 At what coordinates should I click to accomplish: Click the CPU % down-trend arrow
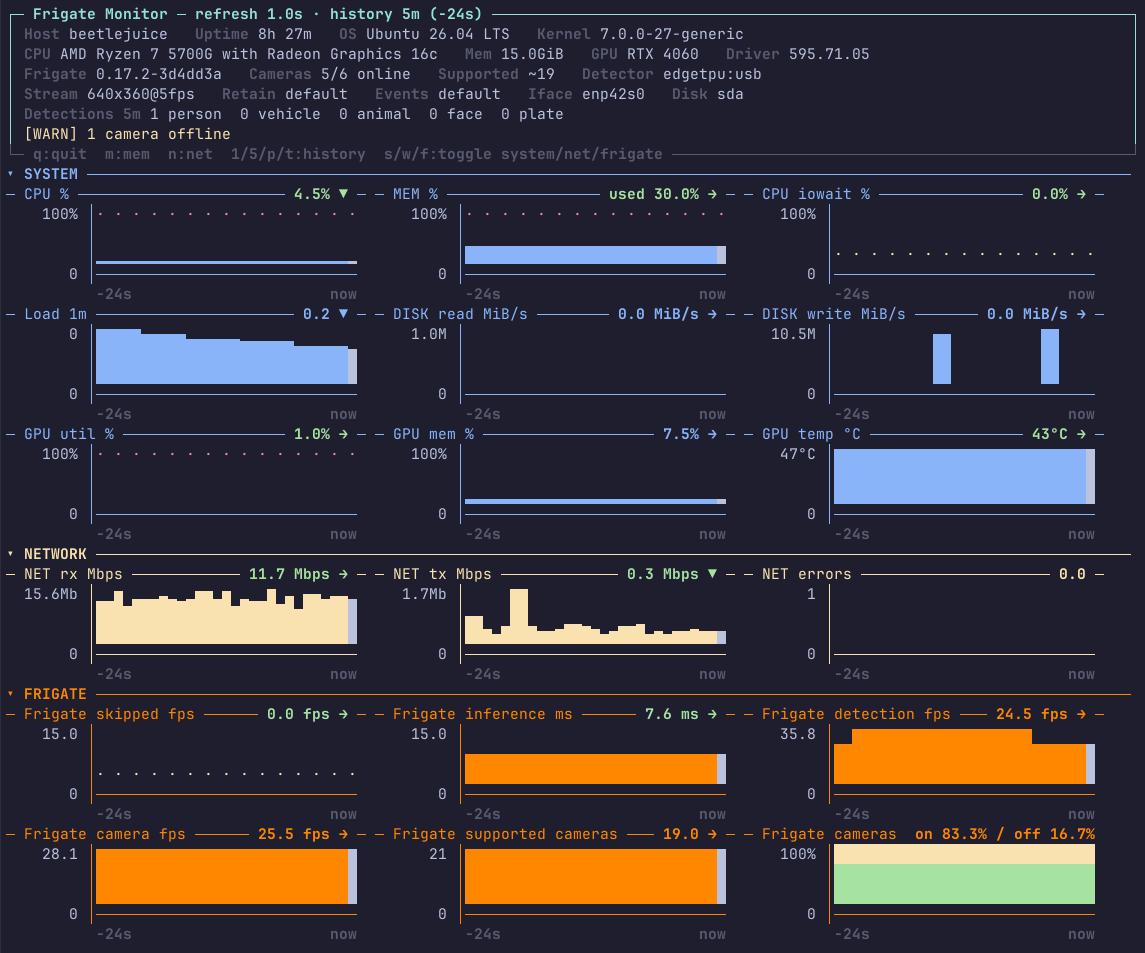[x=343, y=194]
